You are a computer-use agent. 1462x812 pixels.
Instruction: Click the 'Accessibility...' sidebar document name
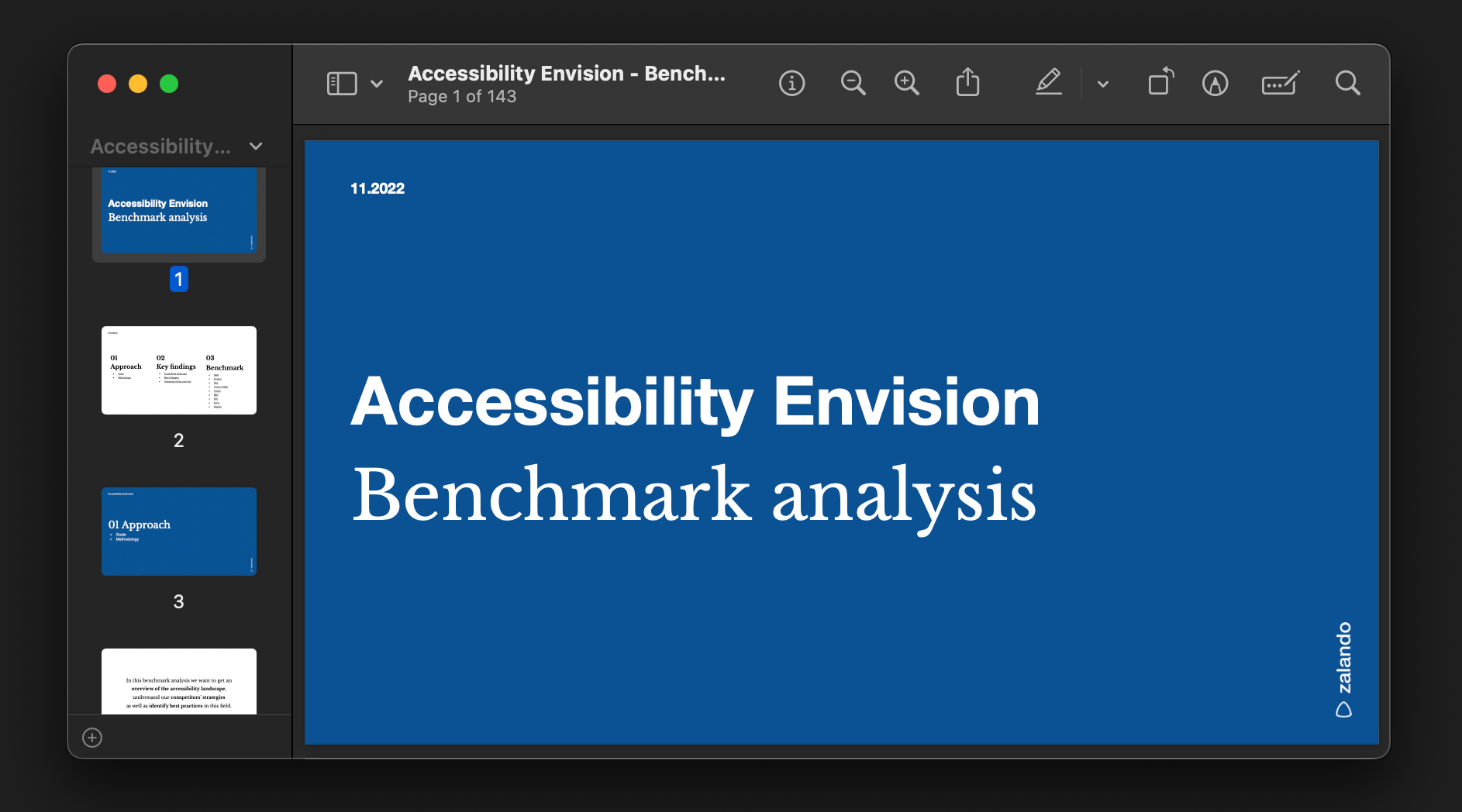(161, 146)
